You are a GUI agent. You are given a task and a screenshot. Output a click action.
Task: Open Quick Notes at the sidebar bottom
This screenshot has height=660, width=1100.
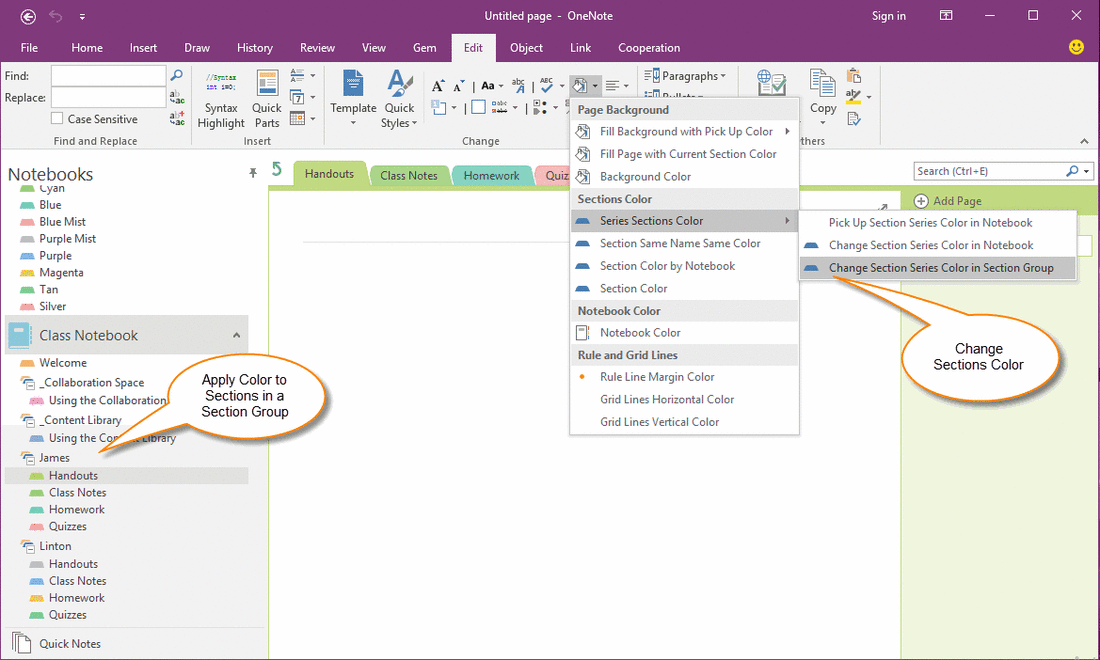[69, 643]
